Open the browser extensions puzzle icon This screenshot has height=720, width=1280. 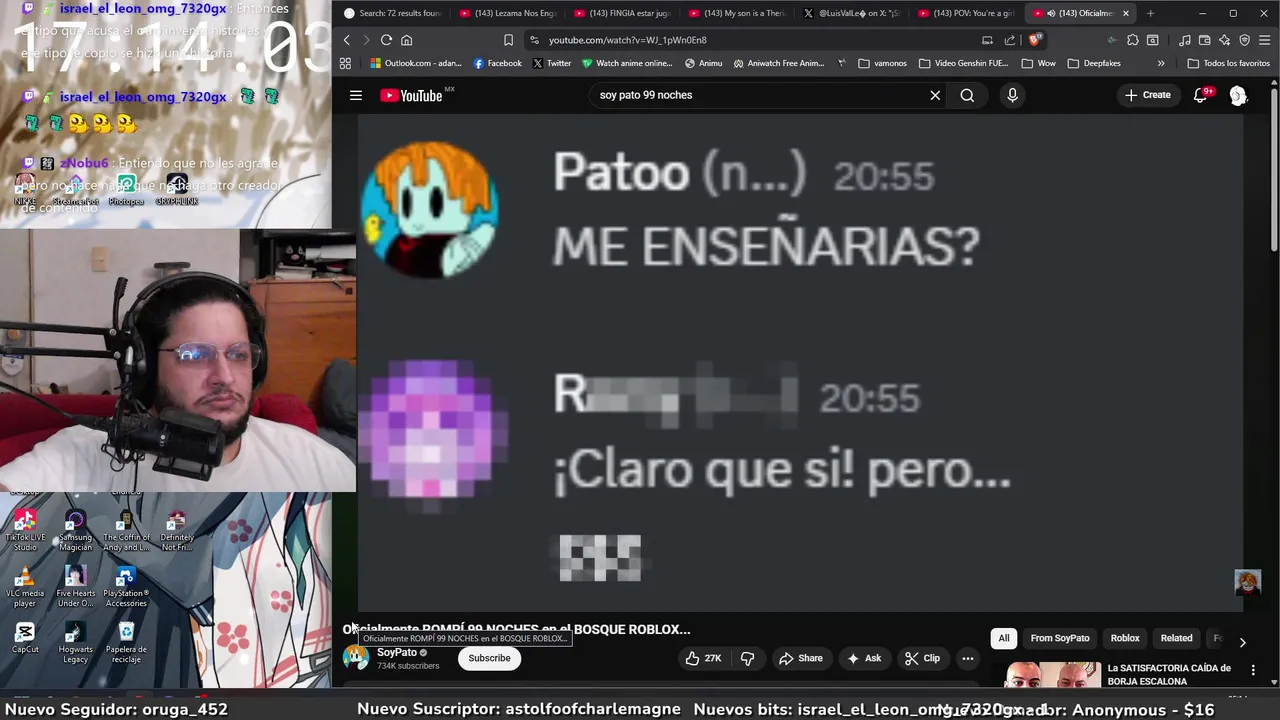(x=1132, y=40)
